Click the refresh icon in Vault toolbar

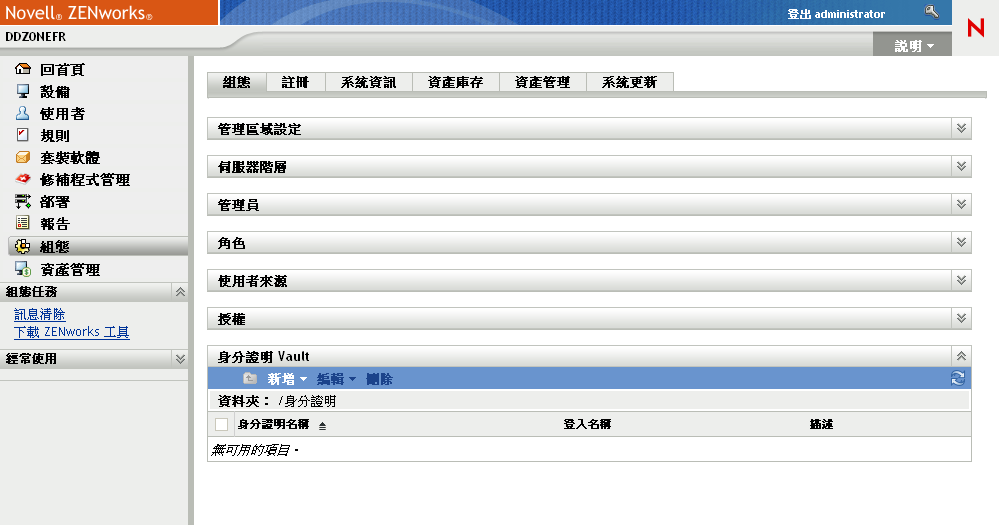(958, 378)
